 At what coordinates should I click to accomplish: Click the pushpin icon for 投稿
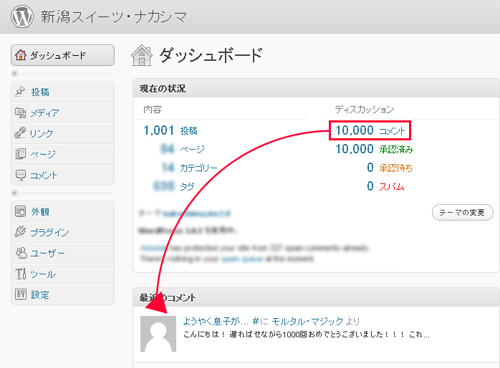(20, 91)
